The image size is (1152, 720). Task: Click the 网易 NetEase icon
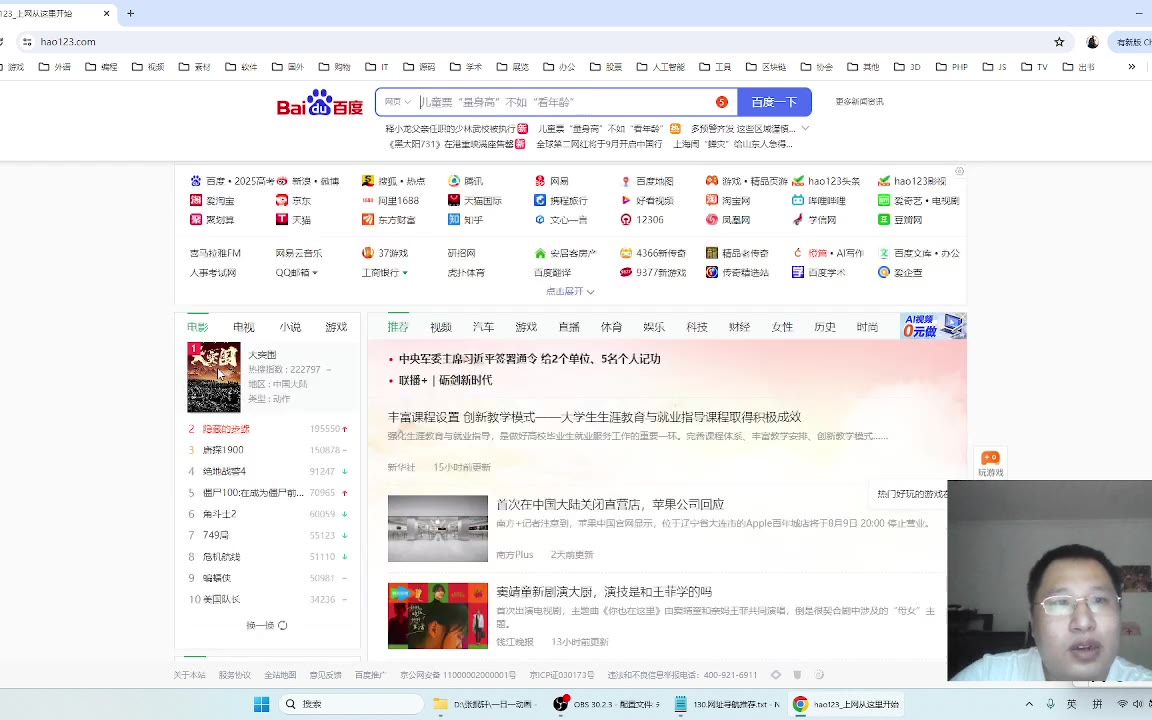(540, 181)
